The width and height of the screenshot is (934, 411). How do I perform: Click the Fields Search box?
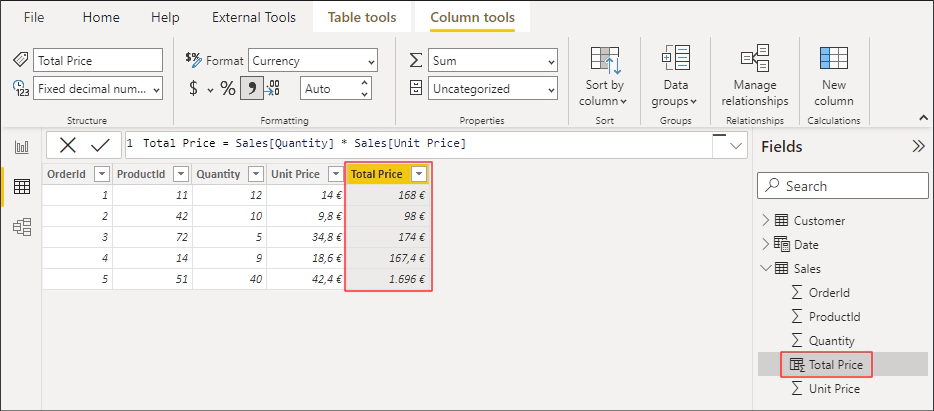[842, 186]
